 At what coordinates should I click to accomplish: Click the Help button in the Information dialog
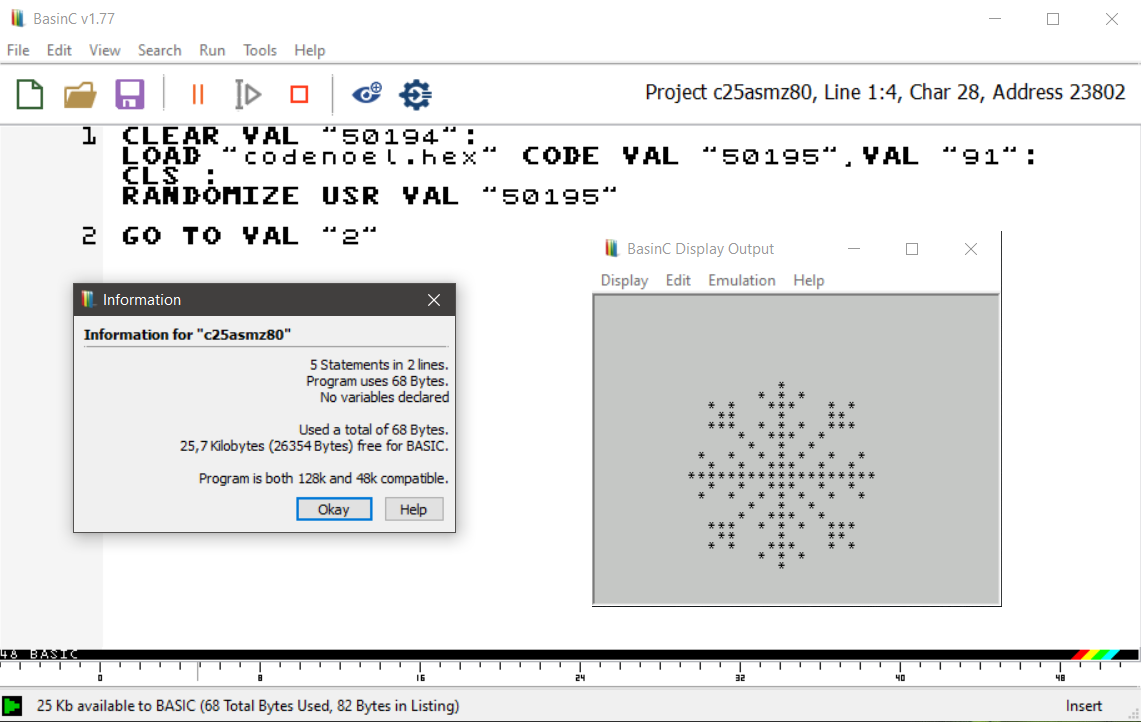pyautogui.click(x=413, y=509)
